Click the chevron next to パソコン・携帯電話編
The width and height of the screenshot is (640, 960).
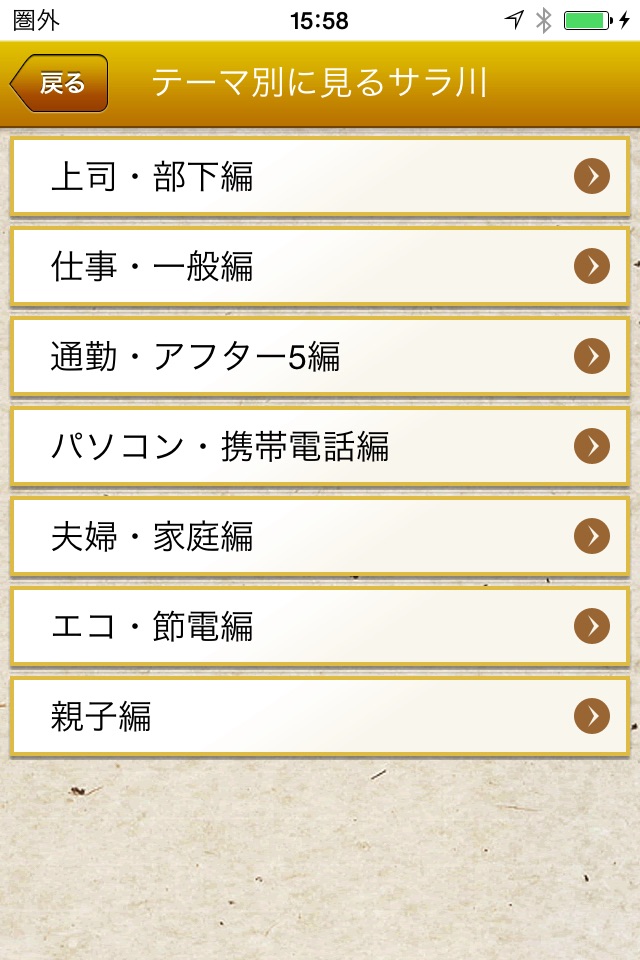(x=592, y=446)
